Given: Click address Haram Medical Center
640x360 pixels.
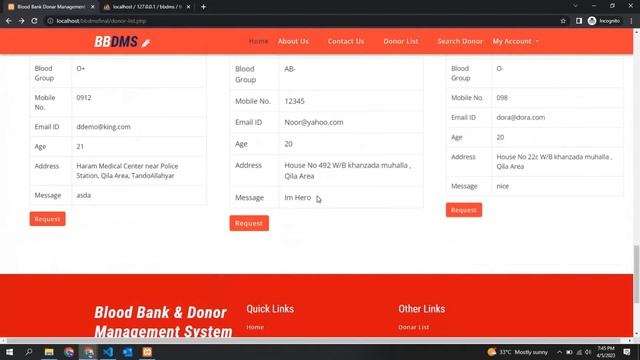Looking at the screenshot, I should click(x=127, y=171).
